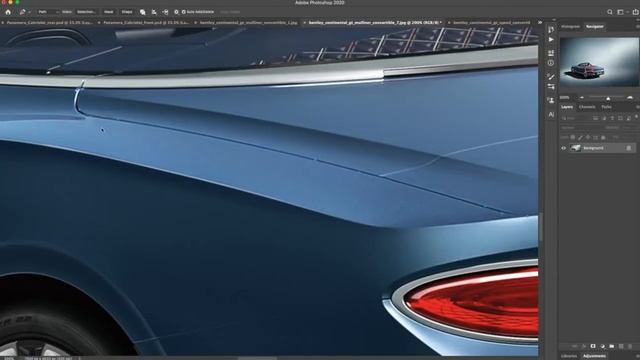Screen dimensions: 640x360
Task: Toggle layer filtering on/off switch
Action: (636, 117)
